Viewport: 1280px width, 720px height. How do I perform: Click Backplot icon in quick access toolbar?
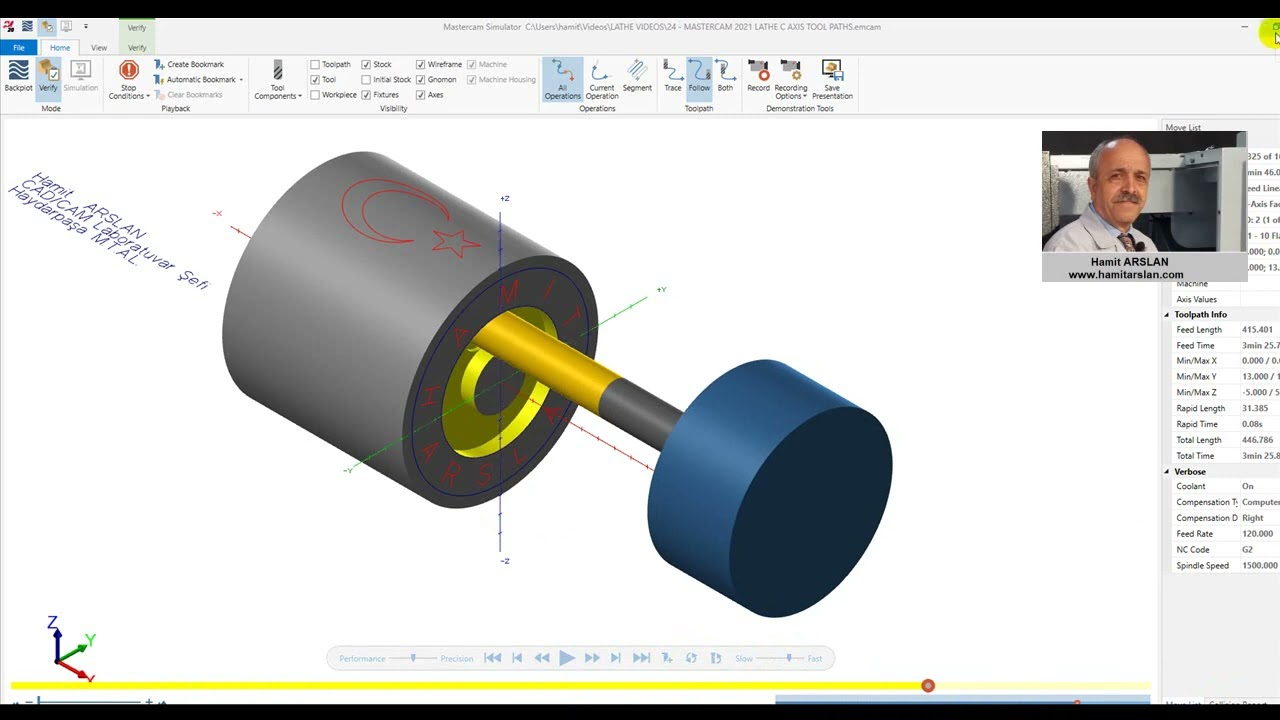[x=27, y=27]
